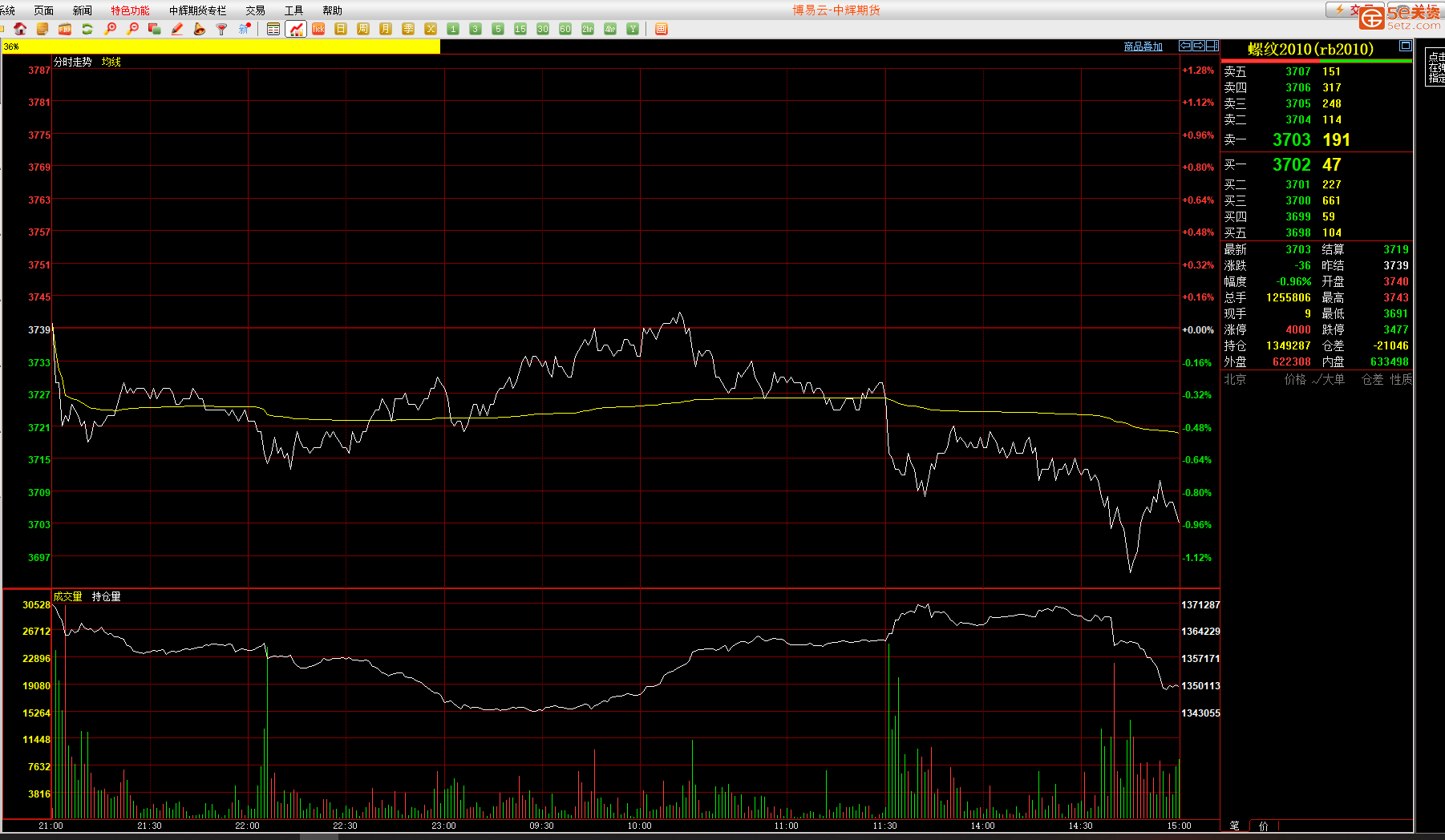Screen dimensions: 1445x840
Task: Zoom in chart with plus magnifier
Action: (110, 29)
